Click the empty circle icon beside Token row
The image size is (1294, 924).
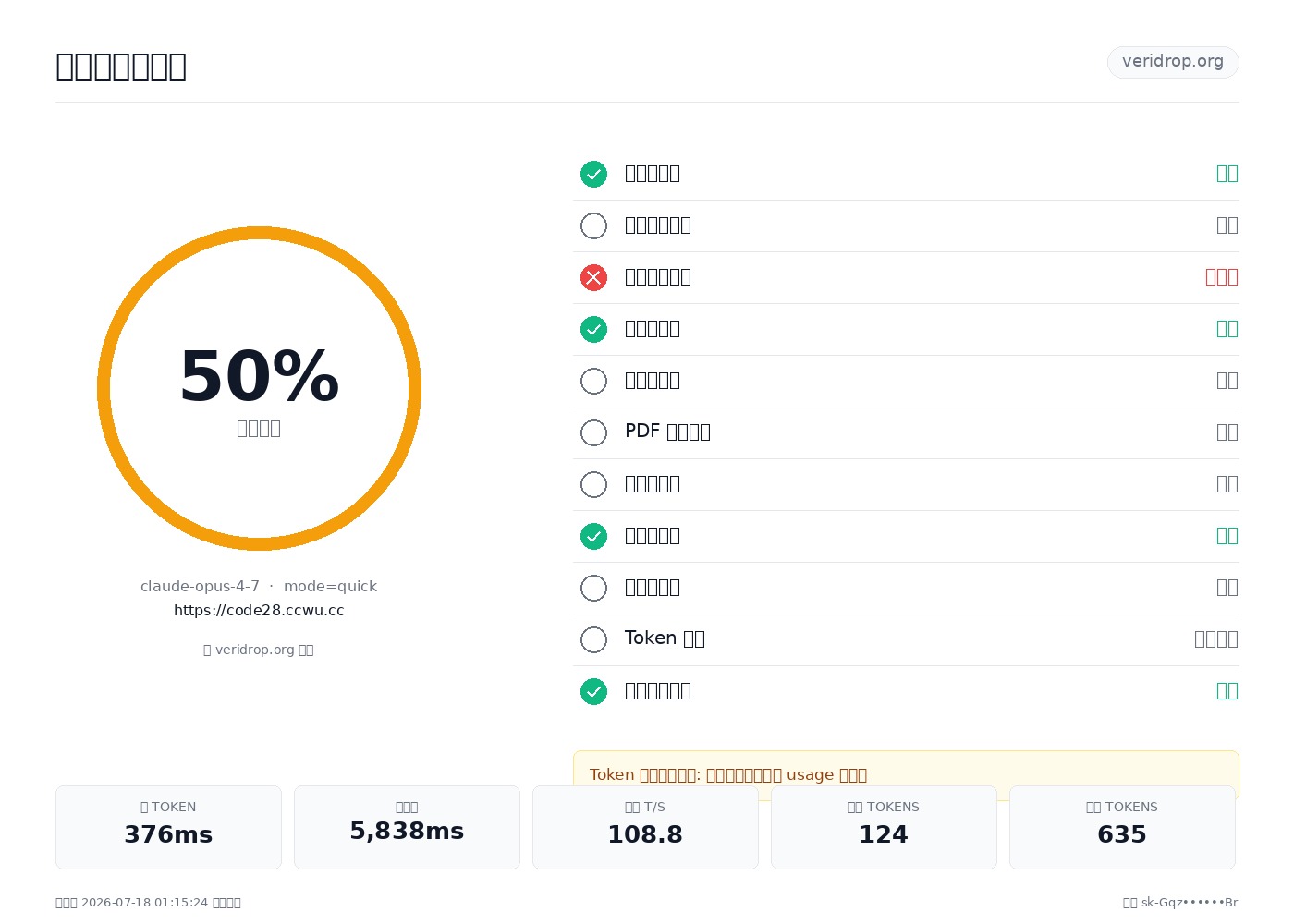tap(593, 639)
